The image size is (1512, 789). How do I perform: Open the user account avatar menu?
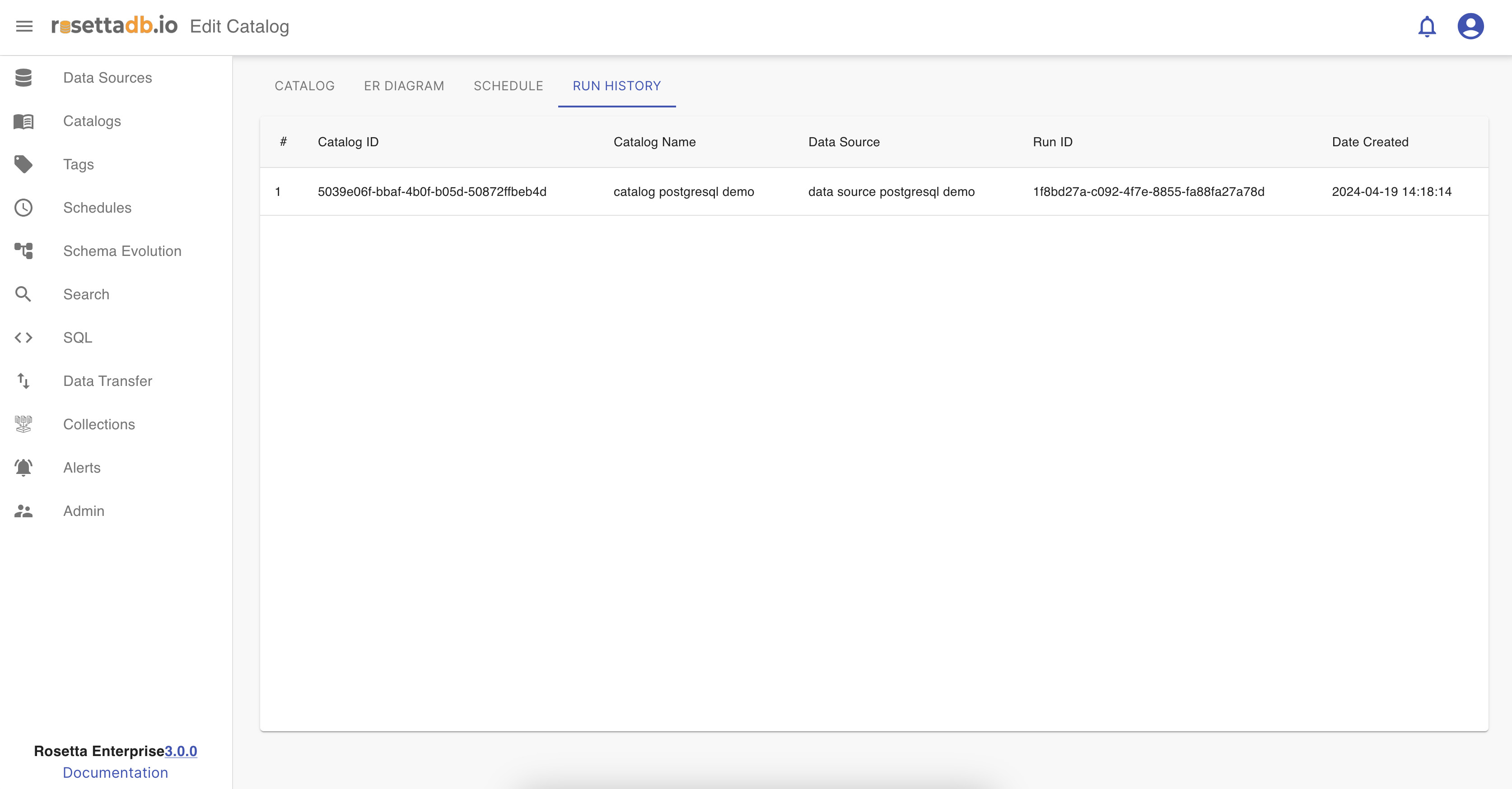[1470, 26]
